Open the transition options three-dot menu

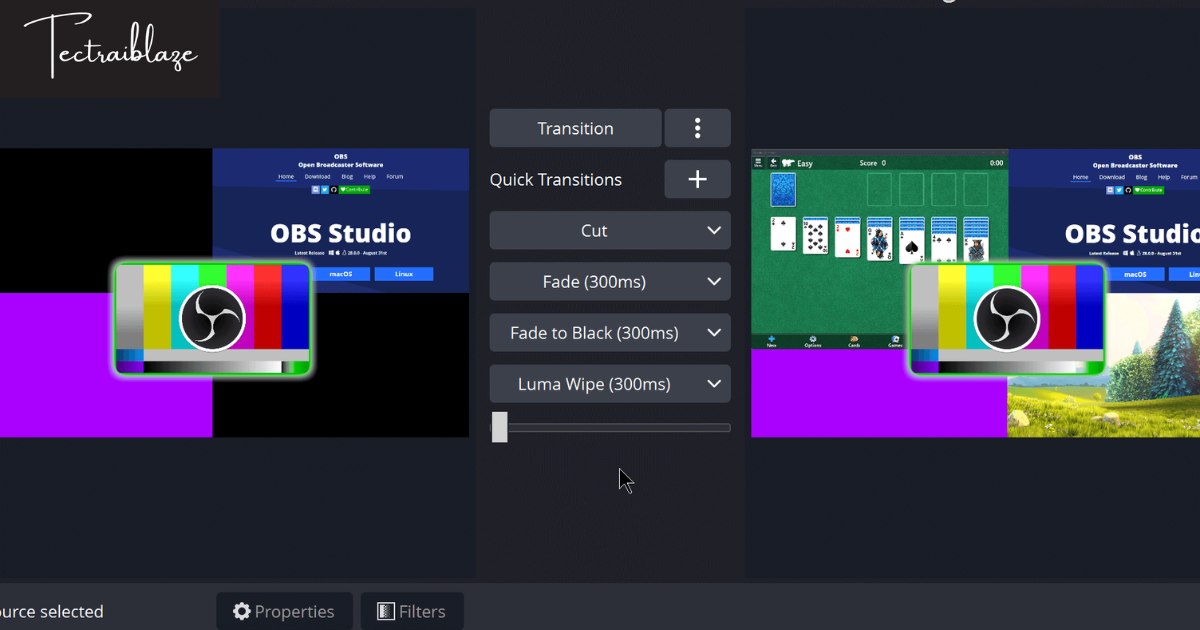coord(697,128)
